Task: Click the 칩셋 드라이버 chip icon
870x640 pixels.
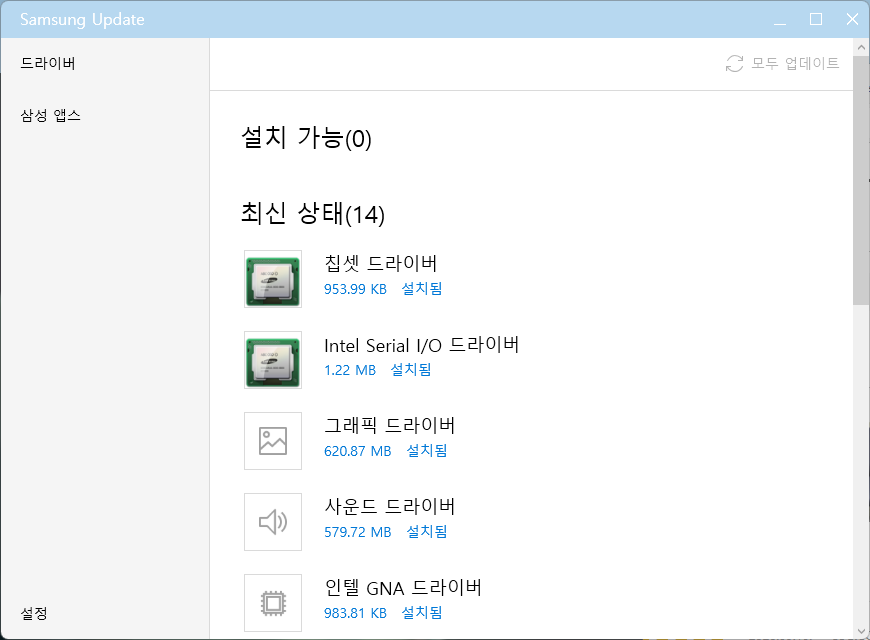Action: (x=272, y=279)
